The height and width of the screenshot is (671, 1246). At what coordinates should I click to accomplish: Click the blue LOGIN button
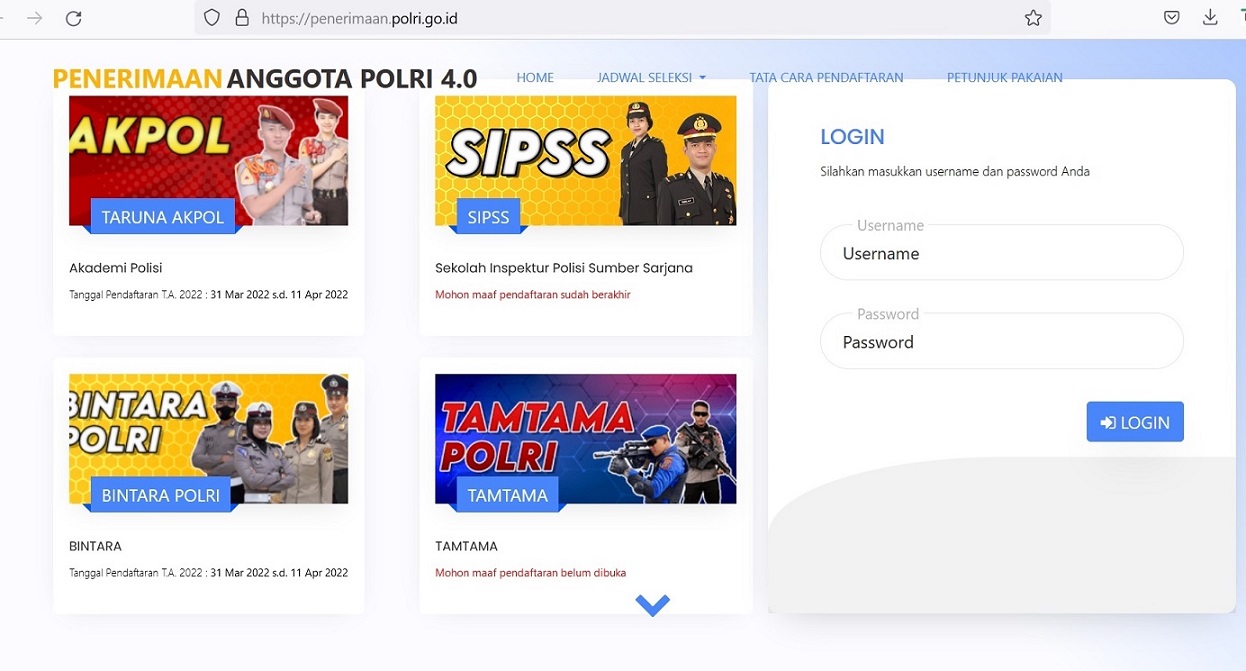coord(1135,422)
